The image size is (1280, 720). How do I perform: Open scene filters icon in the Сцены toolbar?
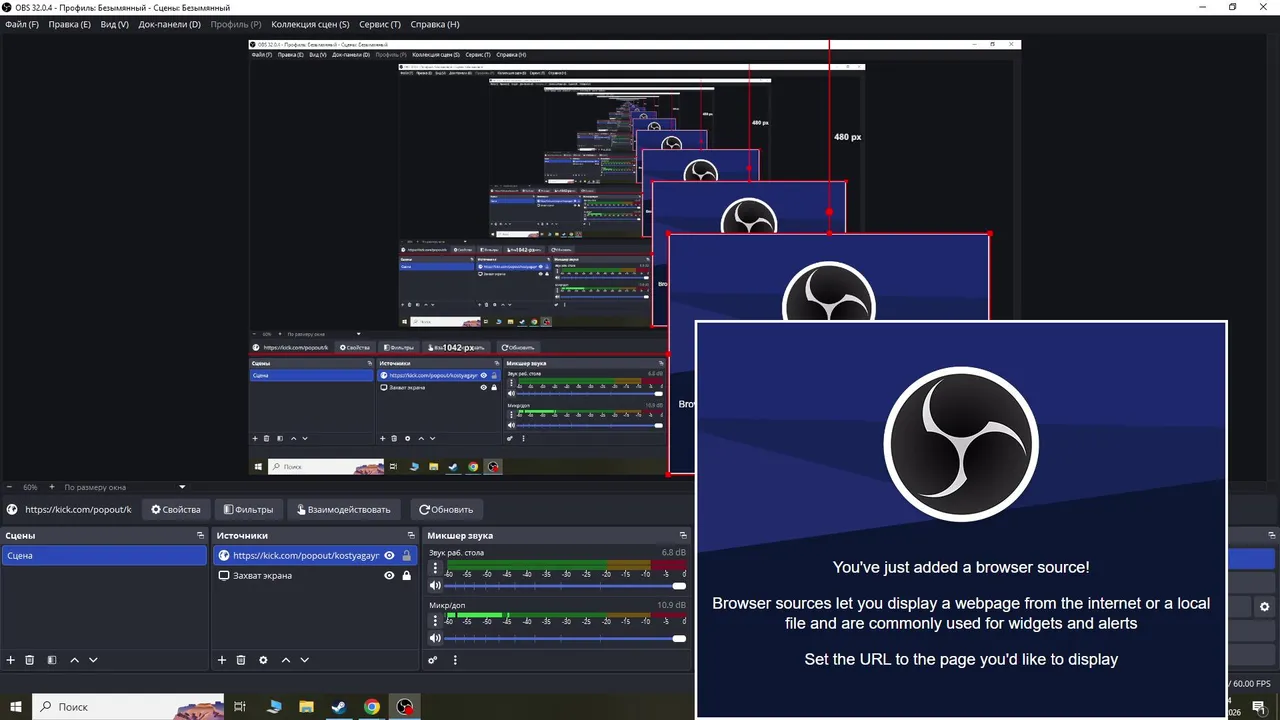pyautogui.click(x=52, y=660)
